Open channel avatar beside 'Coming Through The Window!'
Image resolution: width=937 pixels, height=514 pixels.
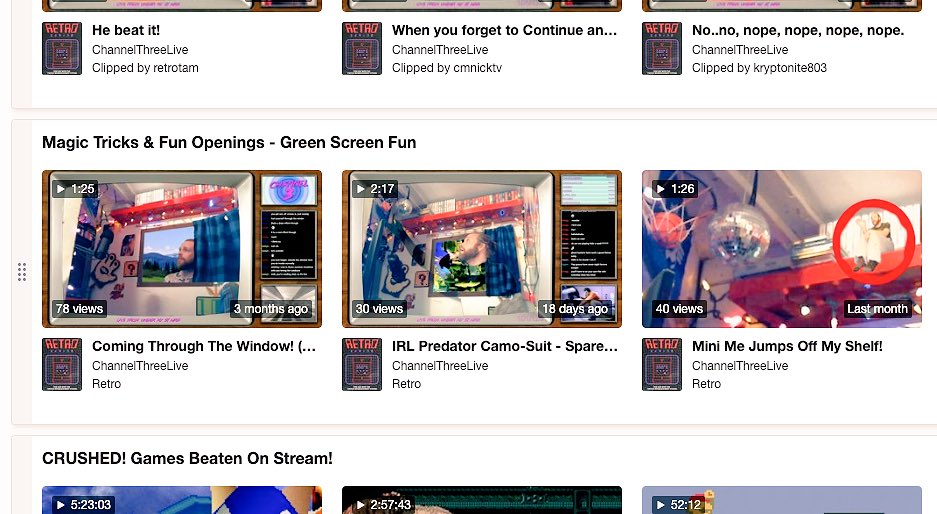(x=62, y=365)
